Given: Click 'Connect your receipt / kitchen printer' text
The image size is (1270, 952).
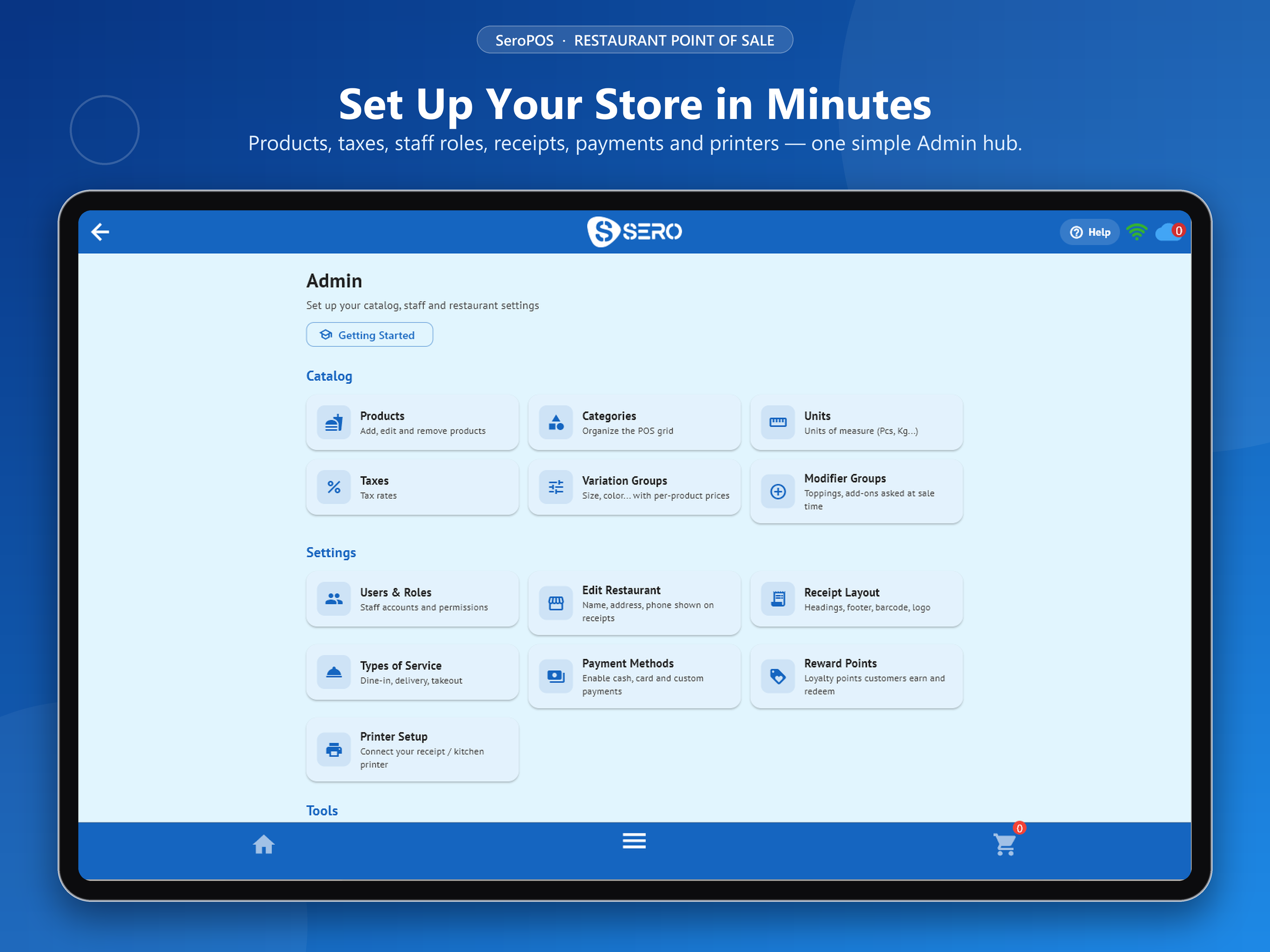Looking at the screenshot, I should click(422, 757).
